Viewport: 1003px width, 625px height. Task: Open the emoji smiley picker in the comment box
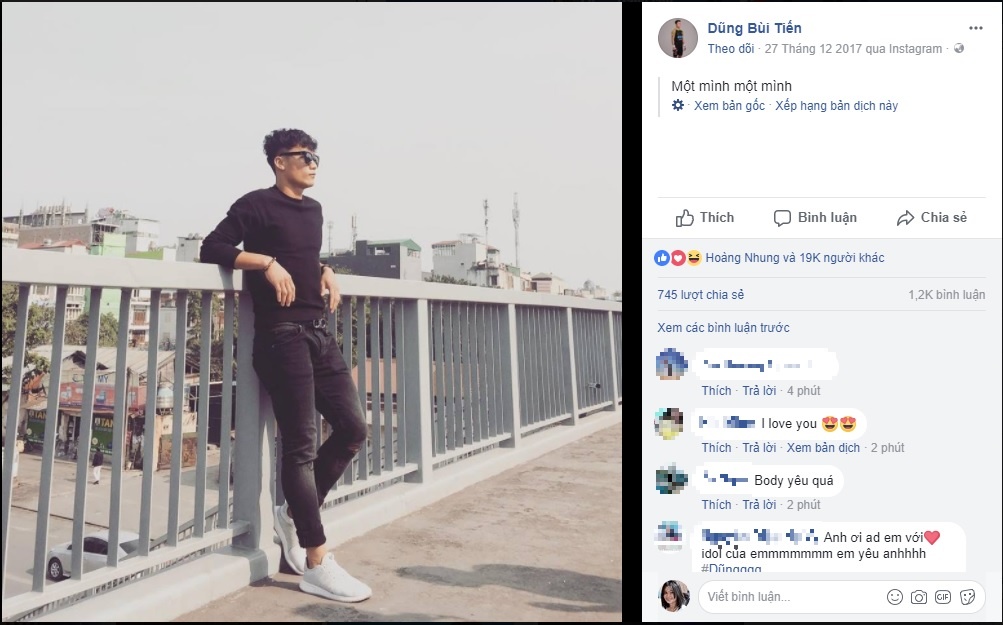point(895,597)
